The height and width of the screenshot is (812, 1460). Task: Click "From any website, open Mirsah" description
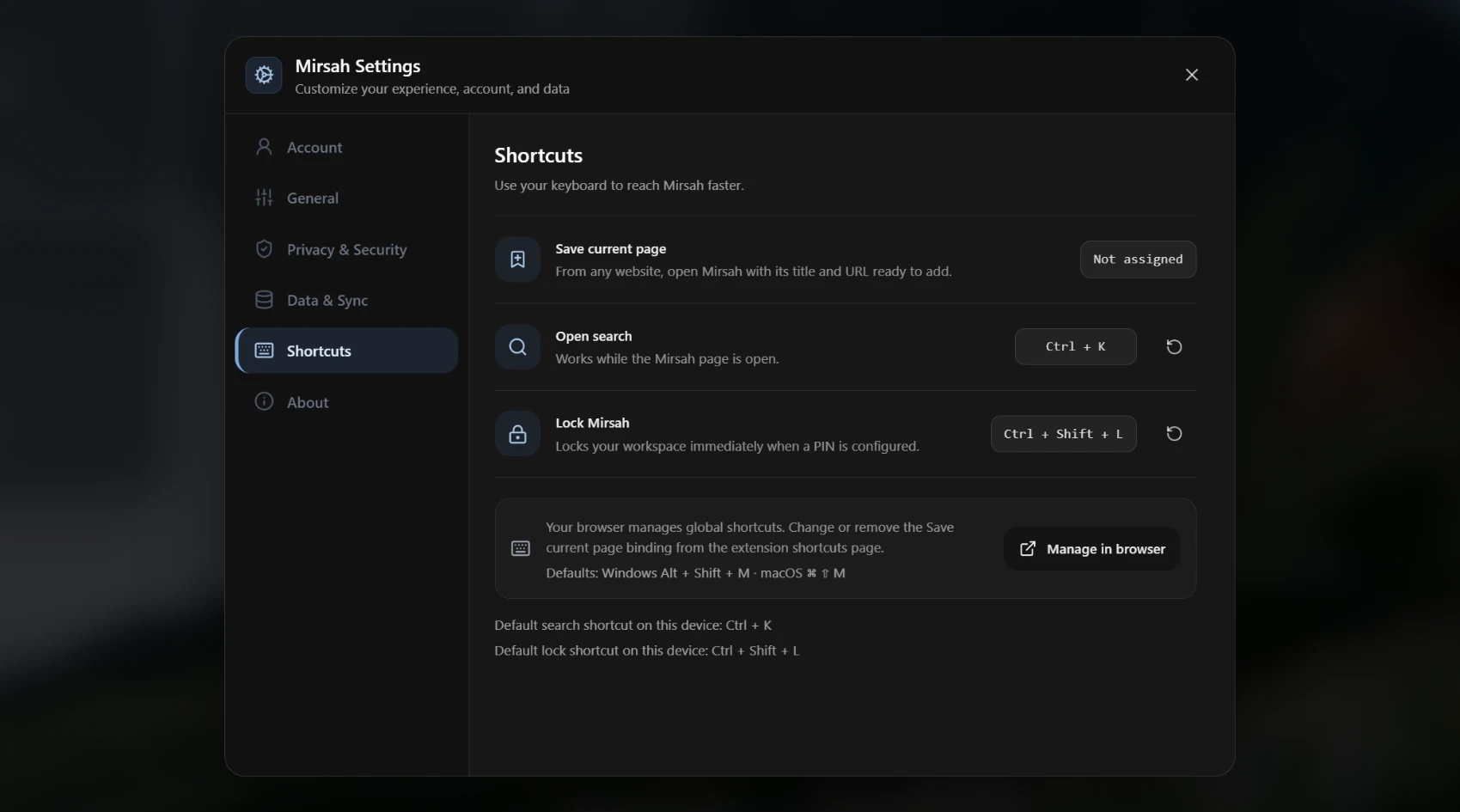coord(753,271)
